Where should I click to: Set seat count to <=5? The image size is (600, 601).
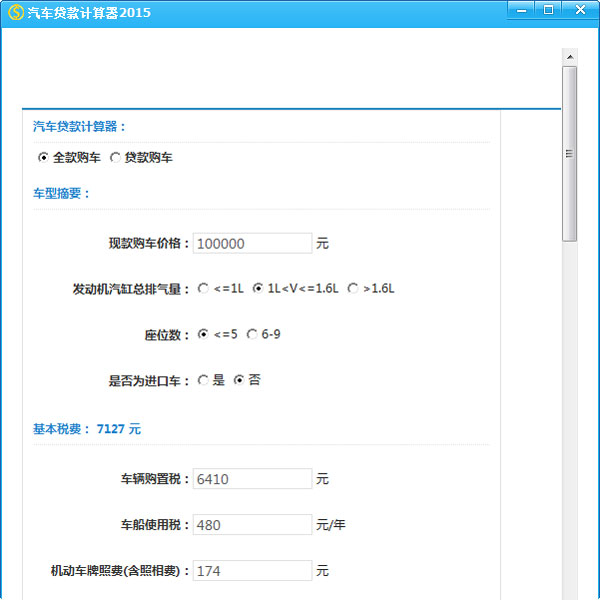point(203,334)
